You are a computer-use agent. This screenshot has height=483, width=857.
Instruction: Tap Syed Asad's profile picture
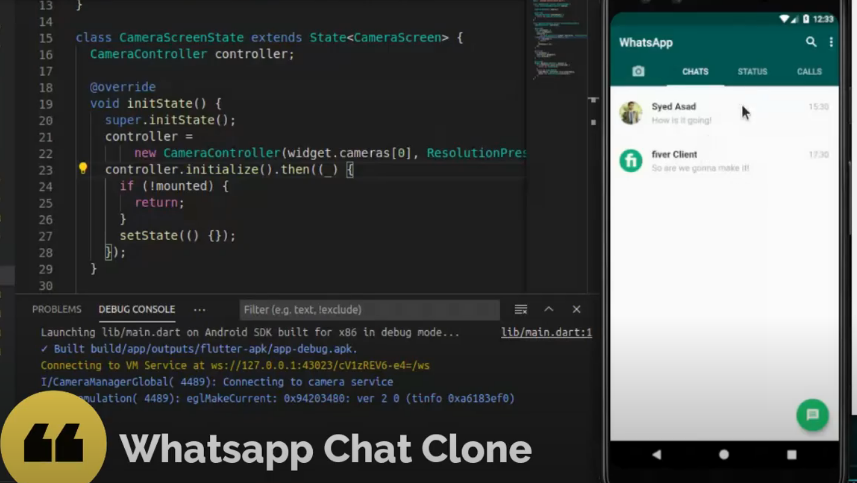coord(631,113)
